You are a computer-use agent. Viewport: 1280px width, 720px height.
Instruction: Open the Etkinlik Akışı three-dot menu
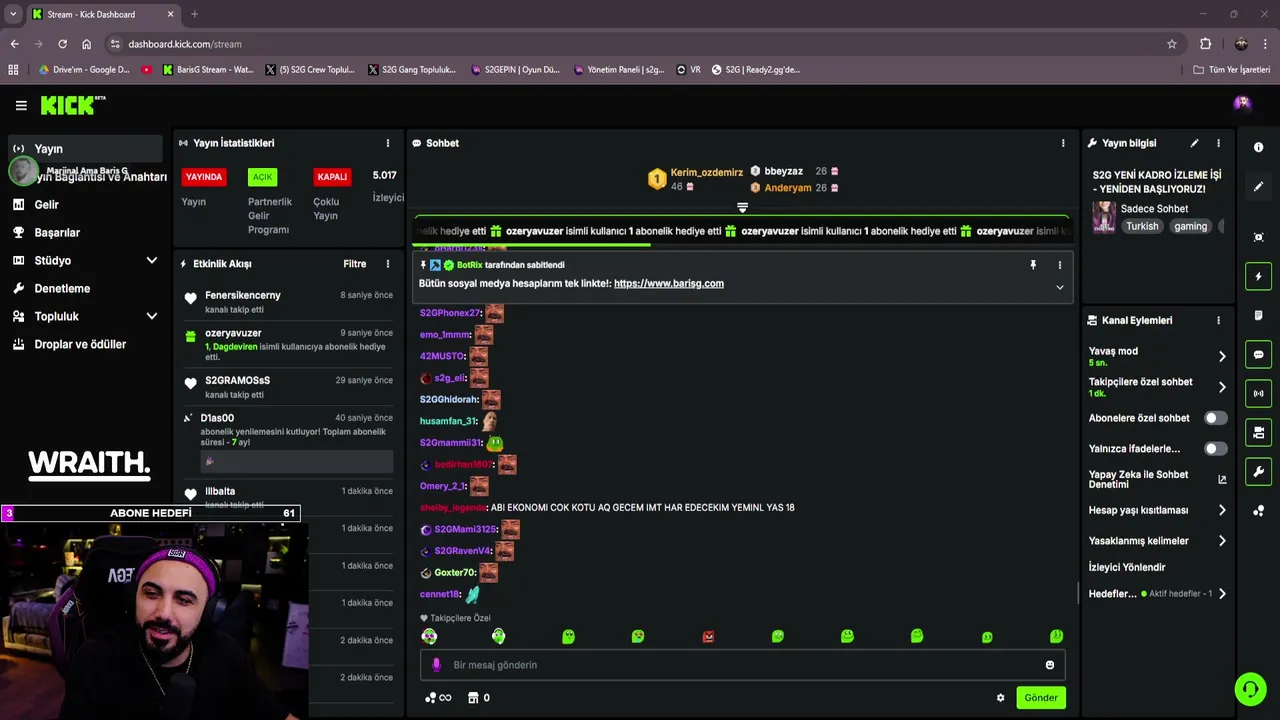[388, 264]
